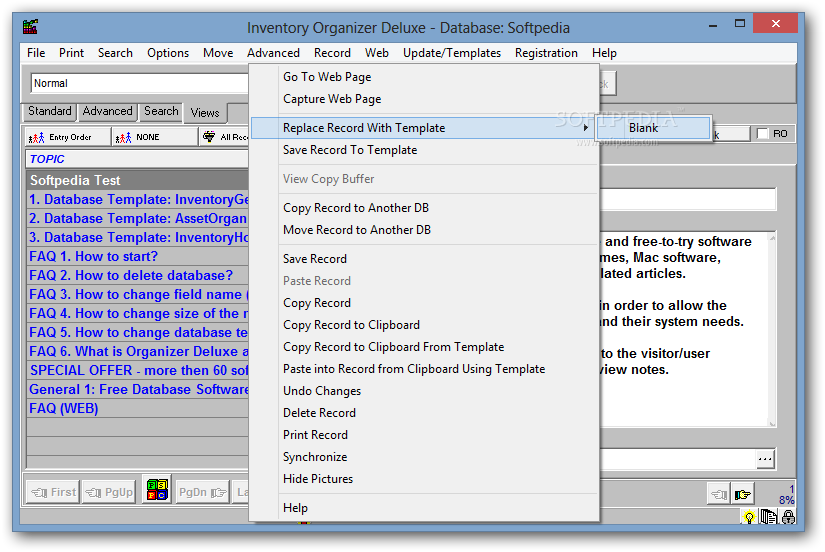825x552 pixels.
Task: Click the Normal mode input field
Action: [x=139, y=83]
